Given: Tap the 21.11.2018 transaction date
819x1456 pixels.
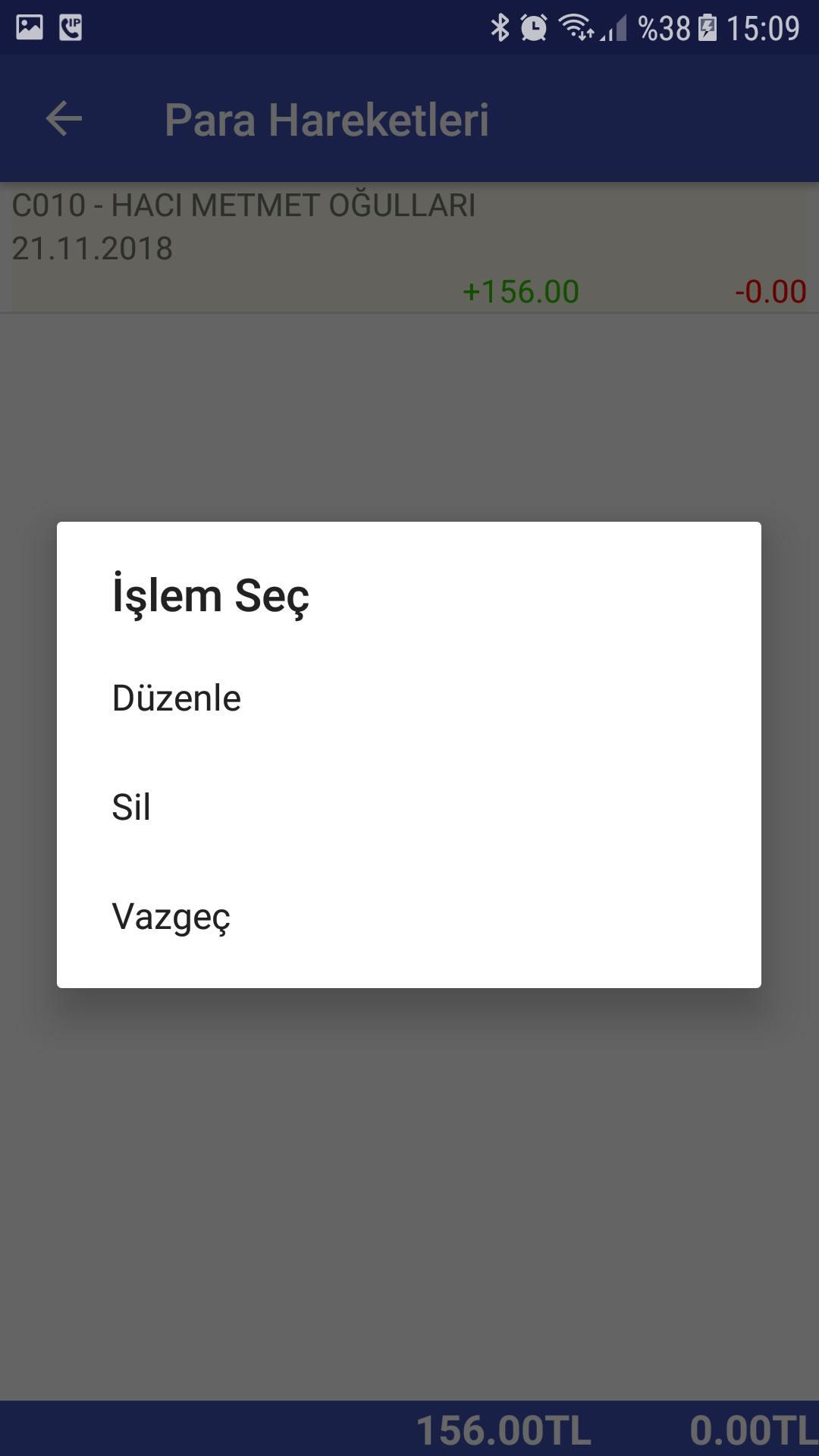Looking at the screenshot, I should pyautogui.click(x=93, y=249).
